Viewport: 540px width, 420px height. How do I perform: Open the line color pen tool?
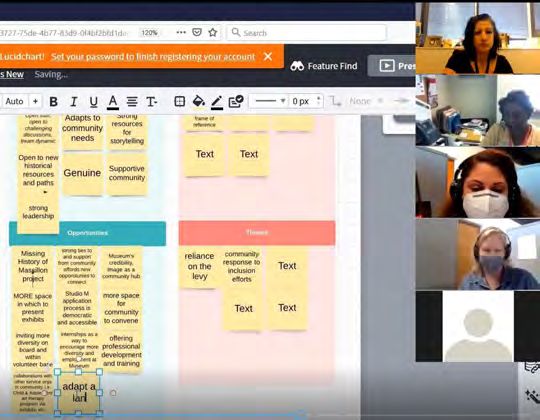click(217, 102)
